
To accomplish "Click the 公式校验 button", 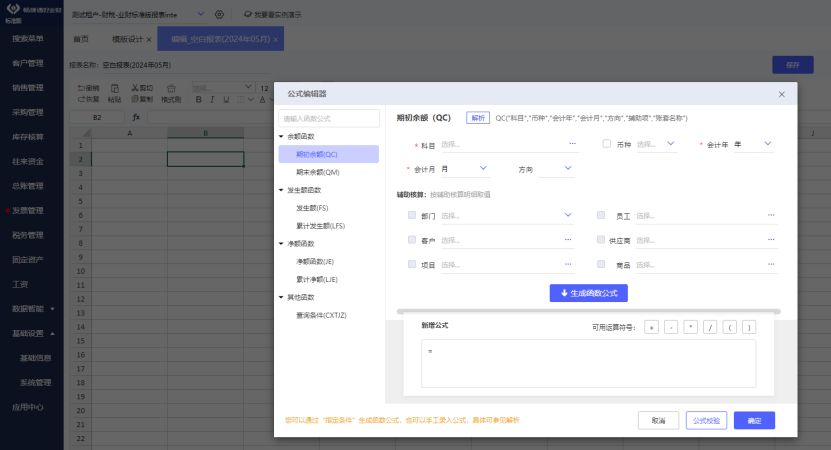I will pyautogui.click(x=705, y=420).
